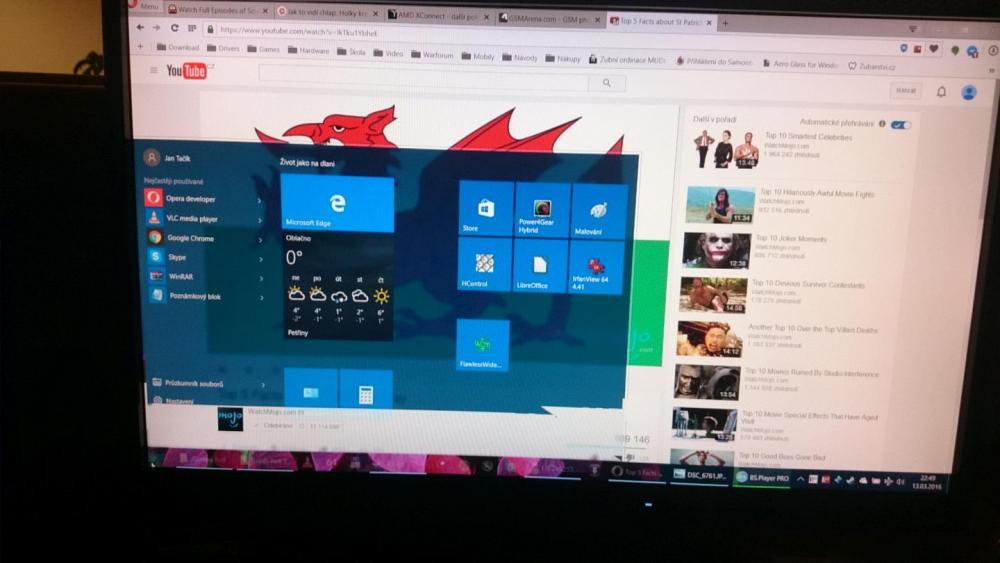The image size is (1000, 563).
Task: Open the IrfanView 64 tile
Action: point(597,268)
